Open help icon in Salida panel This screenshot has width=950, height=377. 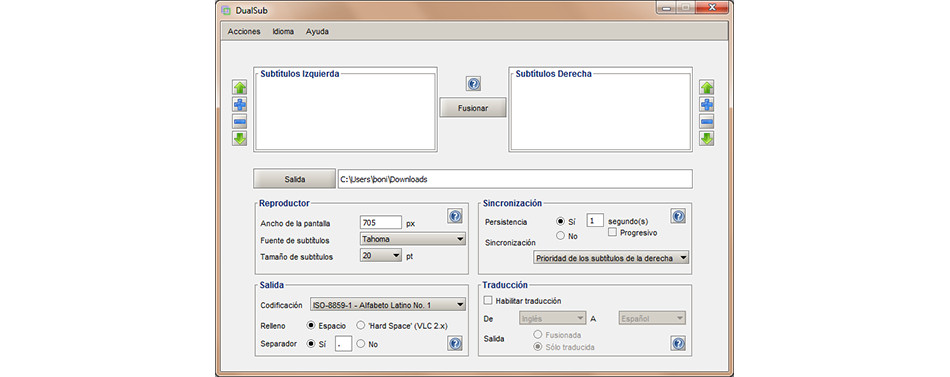455,344
